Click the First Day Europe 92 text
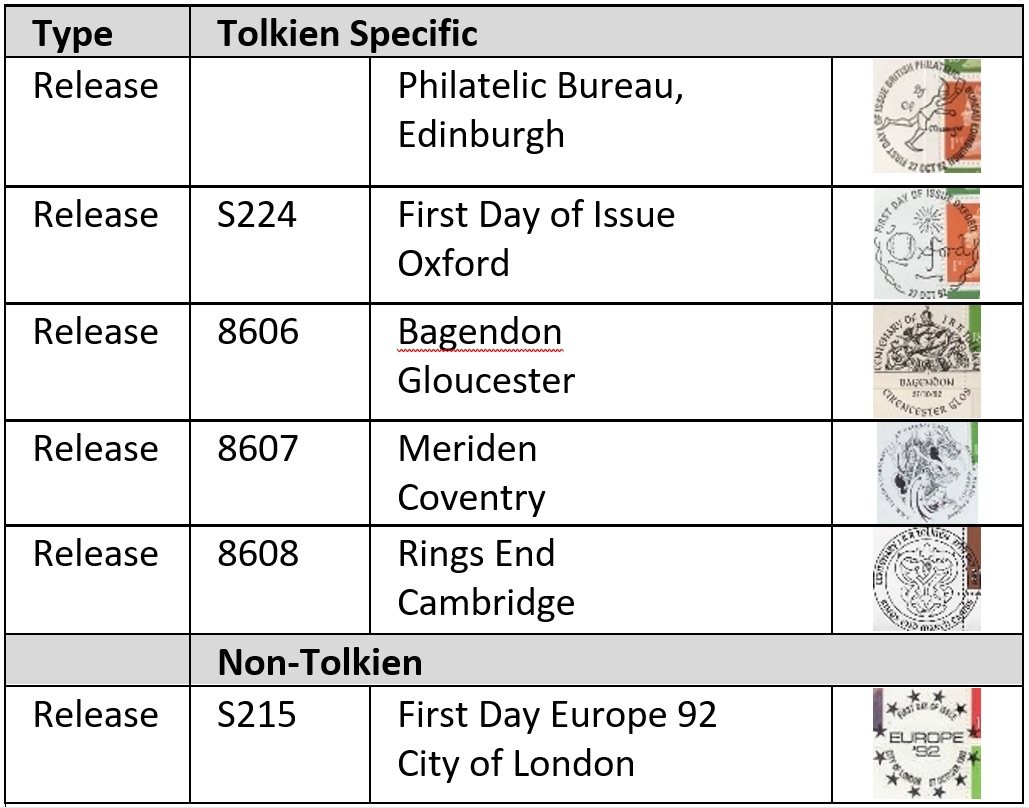Screen dimensions: 1029x808 [x=556, y=714]
